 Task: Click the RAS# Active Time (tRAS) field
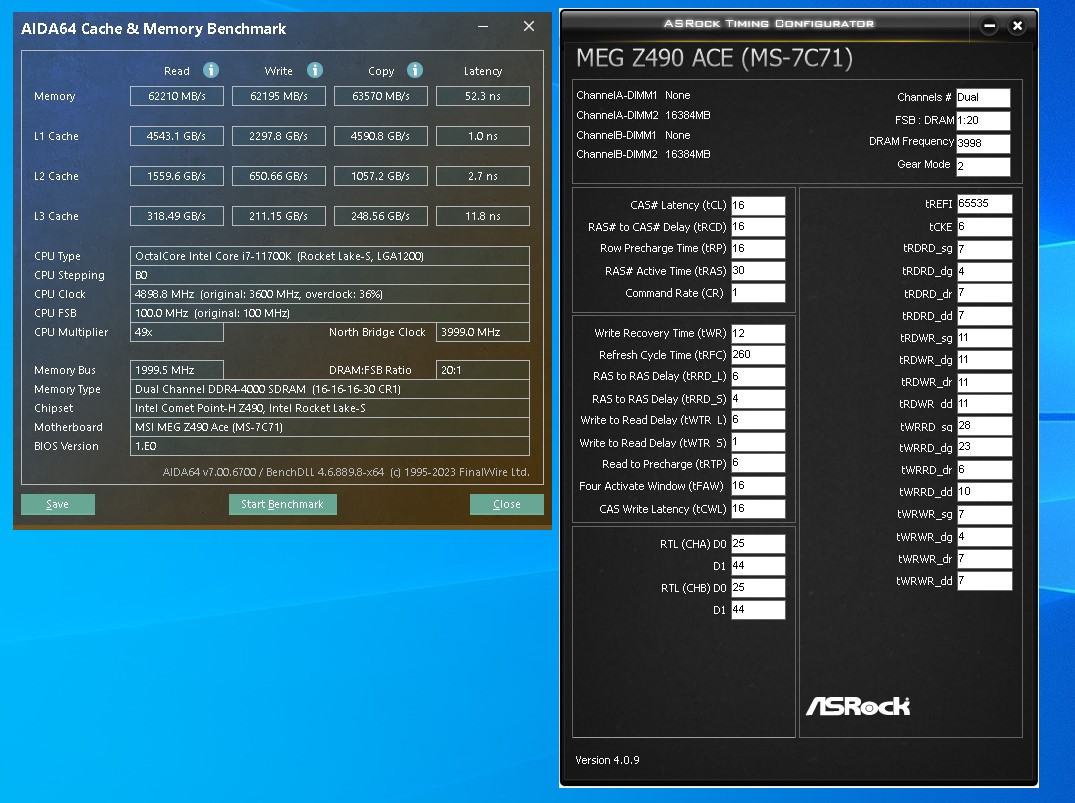click(x=758, y=271)
